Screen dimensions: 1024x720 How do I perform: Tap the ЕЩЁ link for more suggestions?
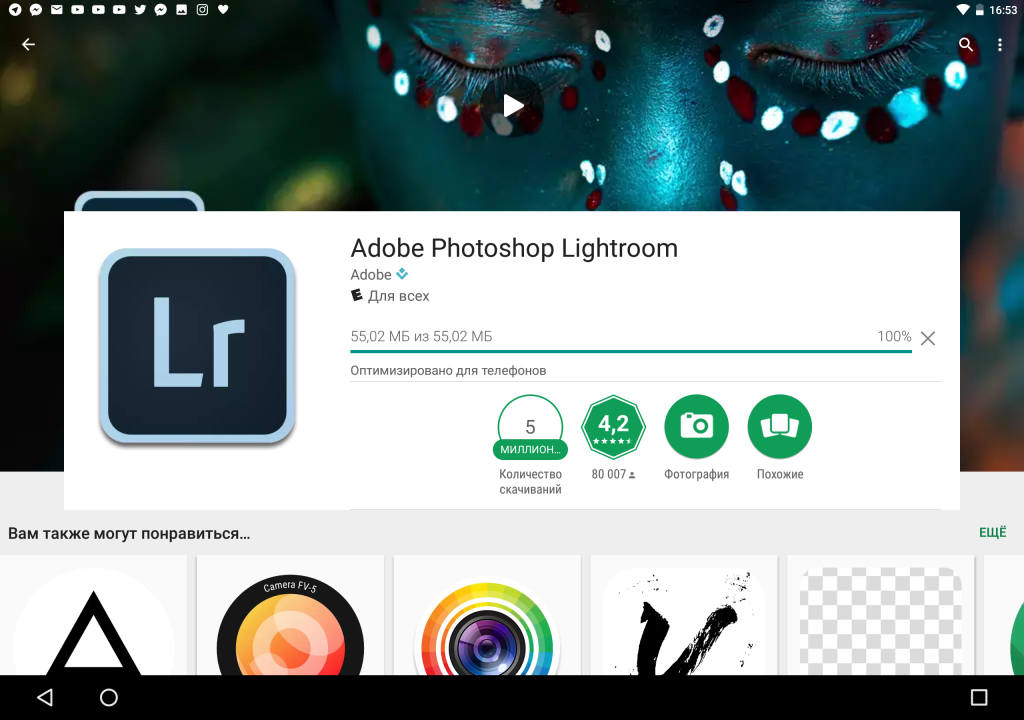pyautogui.click(x=992, y=533)
